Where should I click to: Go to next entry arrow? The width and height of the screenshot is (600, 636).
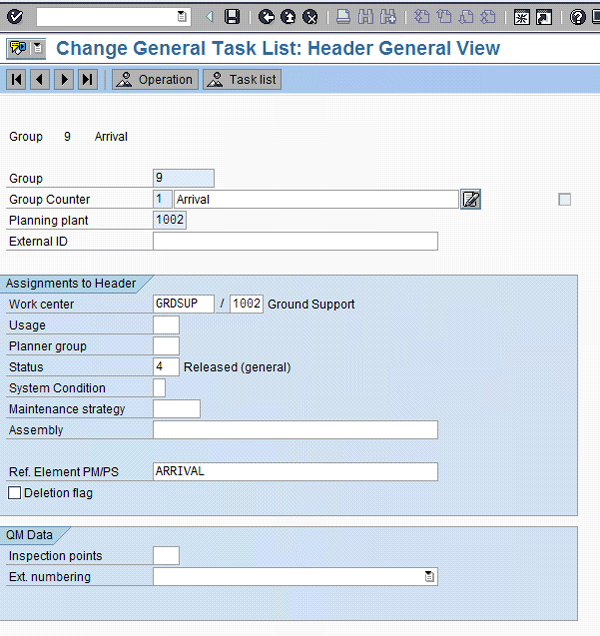coord(64,80)
